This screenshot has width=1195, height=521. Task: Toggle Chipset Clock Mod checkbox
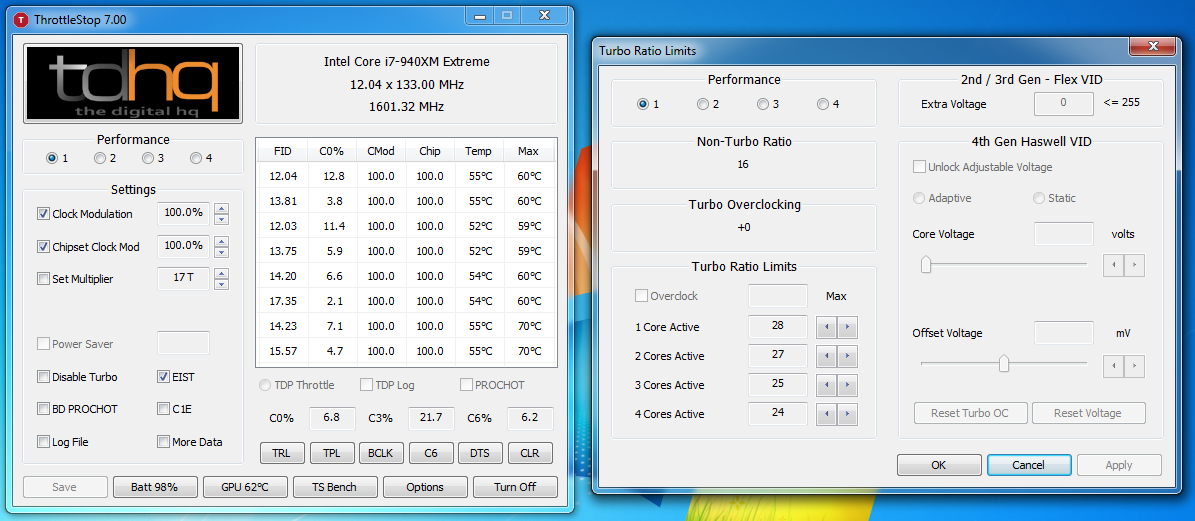pyautogui.click(x=43, y=246)
